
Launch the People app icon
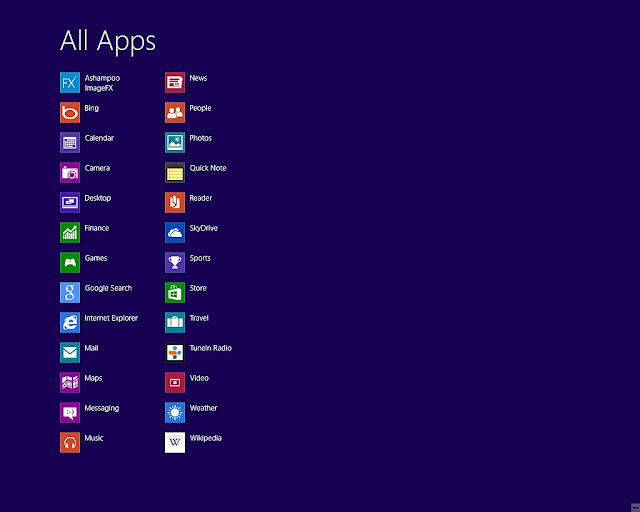pyautogui.click(x=175, y=112)
